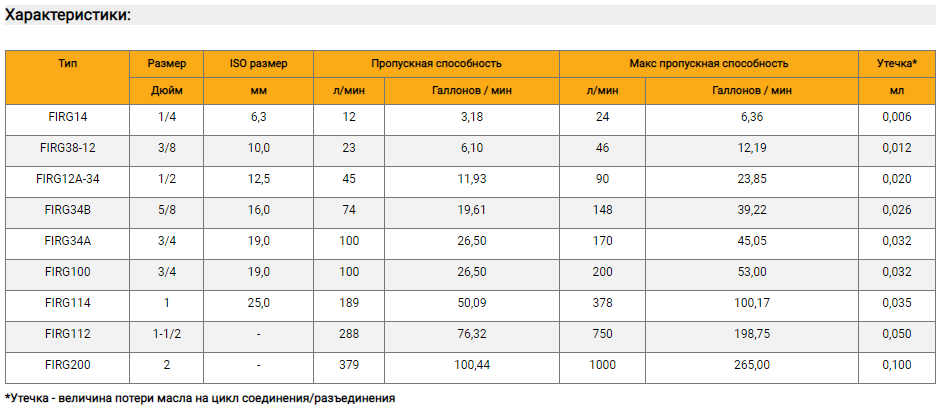
Task: Click the FIRG200 type cell
Action: (68, 365)
